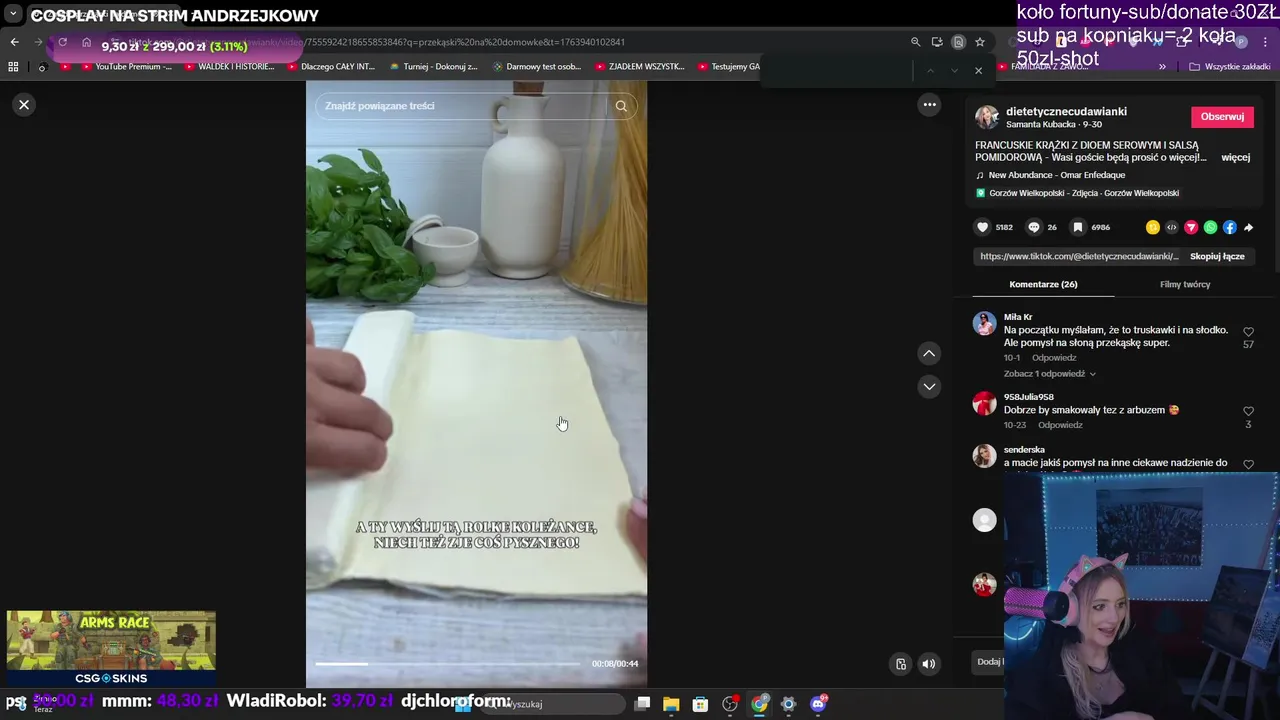Open music 'New Abundance - Omar Enfedaque'
This screenshot has height=720, width=1280.
[1056, 175]
